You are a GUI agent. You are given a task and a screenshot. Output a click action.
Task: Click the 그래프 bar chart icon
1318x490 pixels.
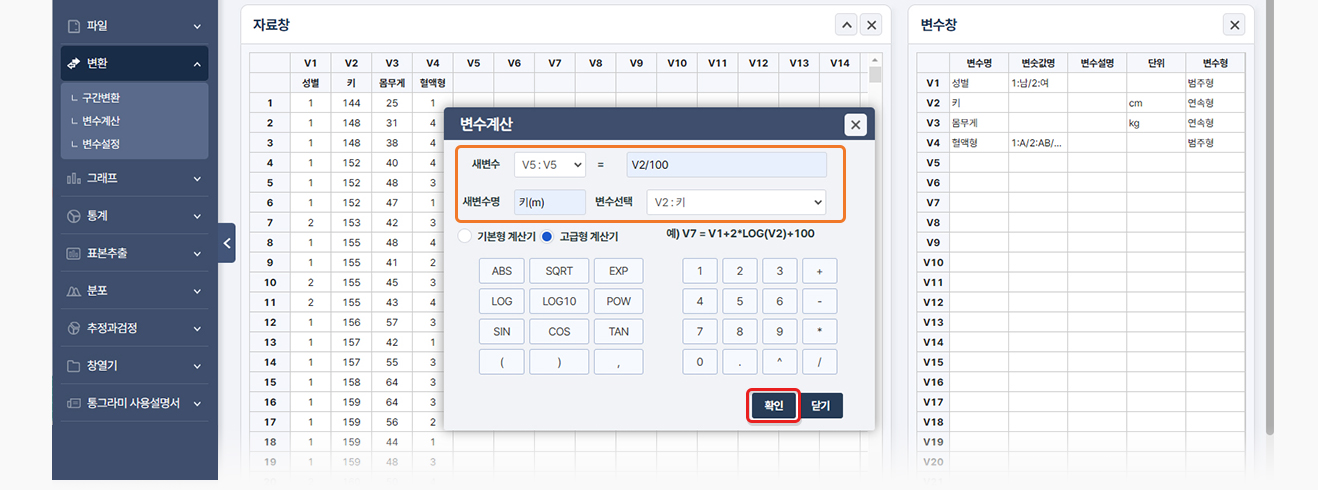[x=73, y=178]
